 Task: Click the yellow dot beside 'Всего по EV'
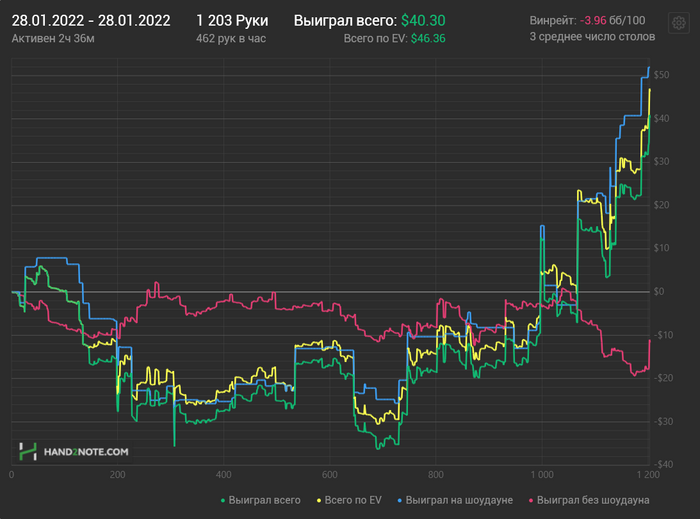click(x=319, y=501)
